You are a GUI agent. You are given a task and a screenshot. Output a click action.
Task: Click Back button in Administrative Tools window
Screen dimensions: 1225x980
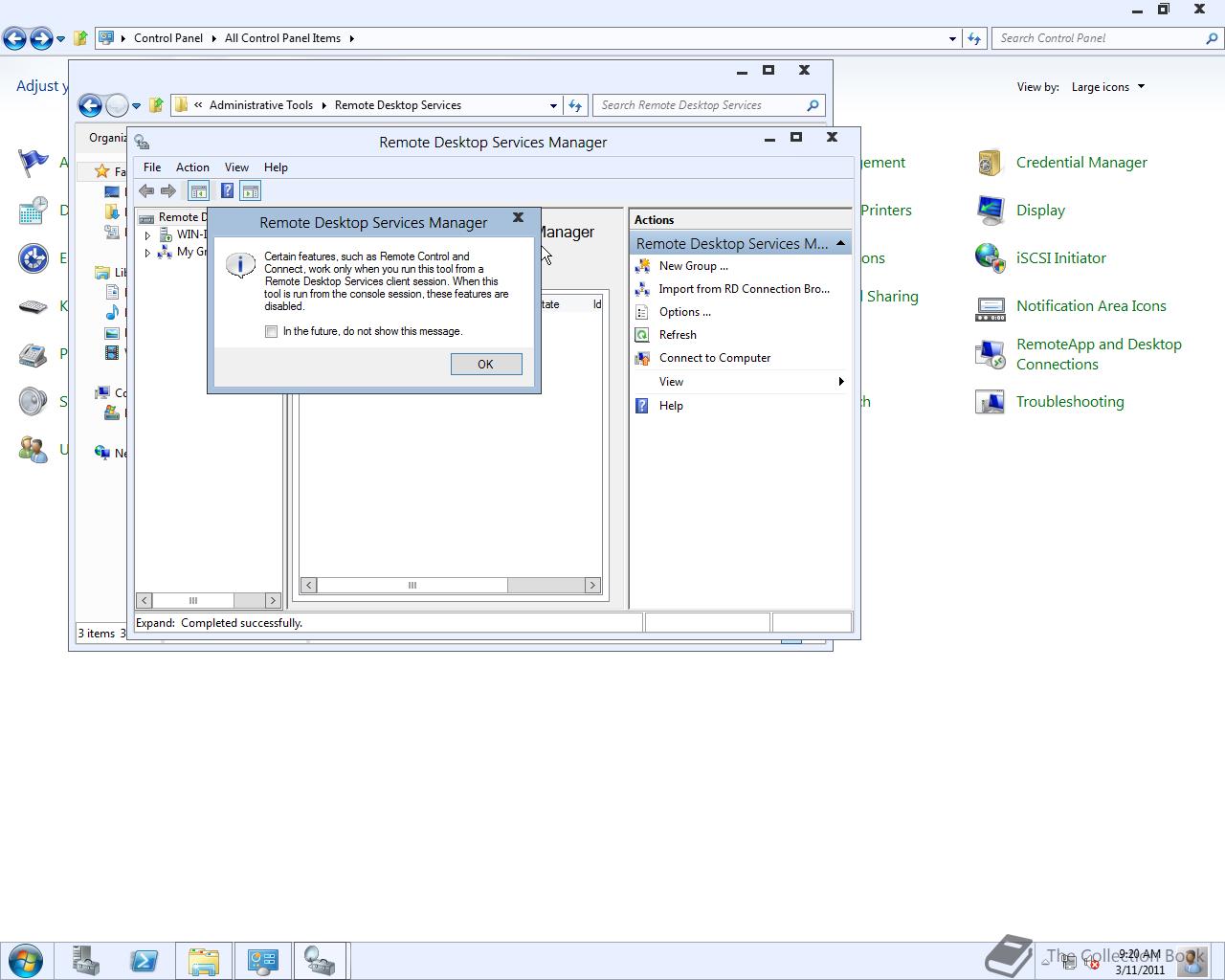click(x=90, y=105)
